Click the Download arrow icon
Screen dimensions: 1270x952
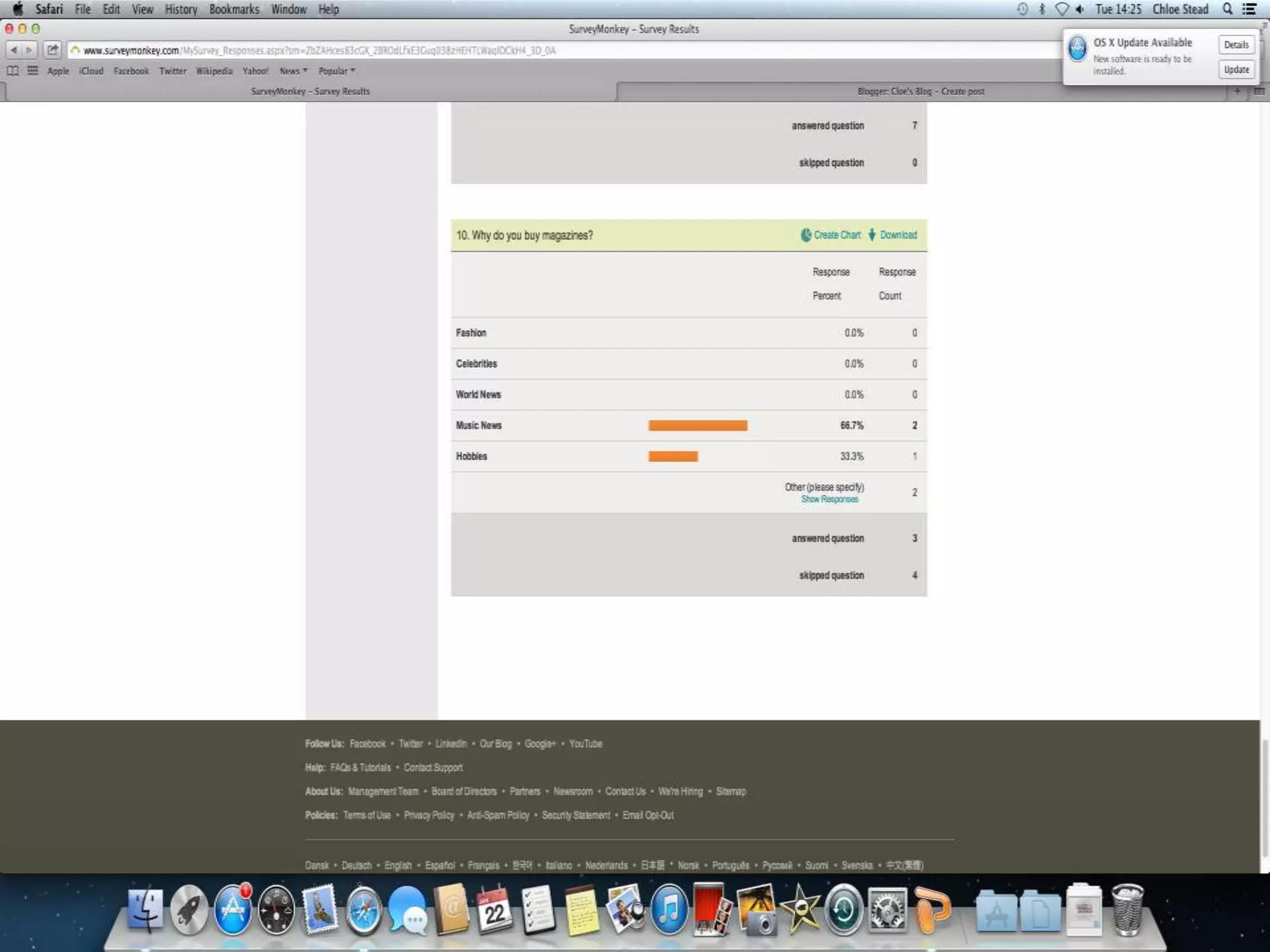point(872,235)
